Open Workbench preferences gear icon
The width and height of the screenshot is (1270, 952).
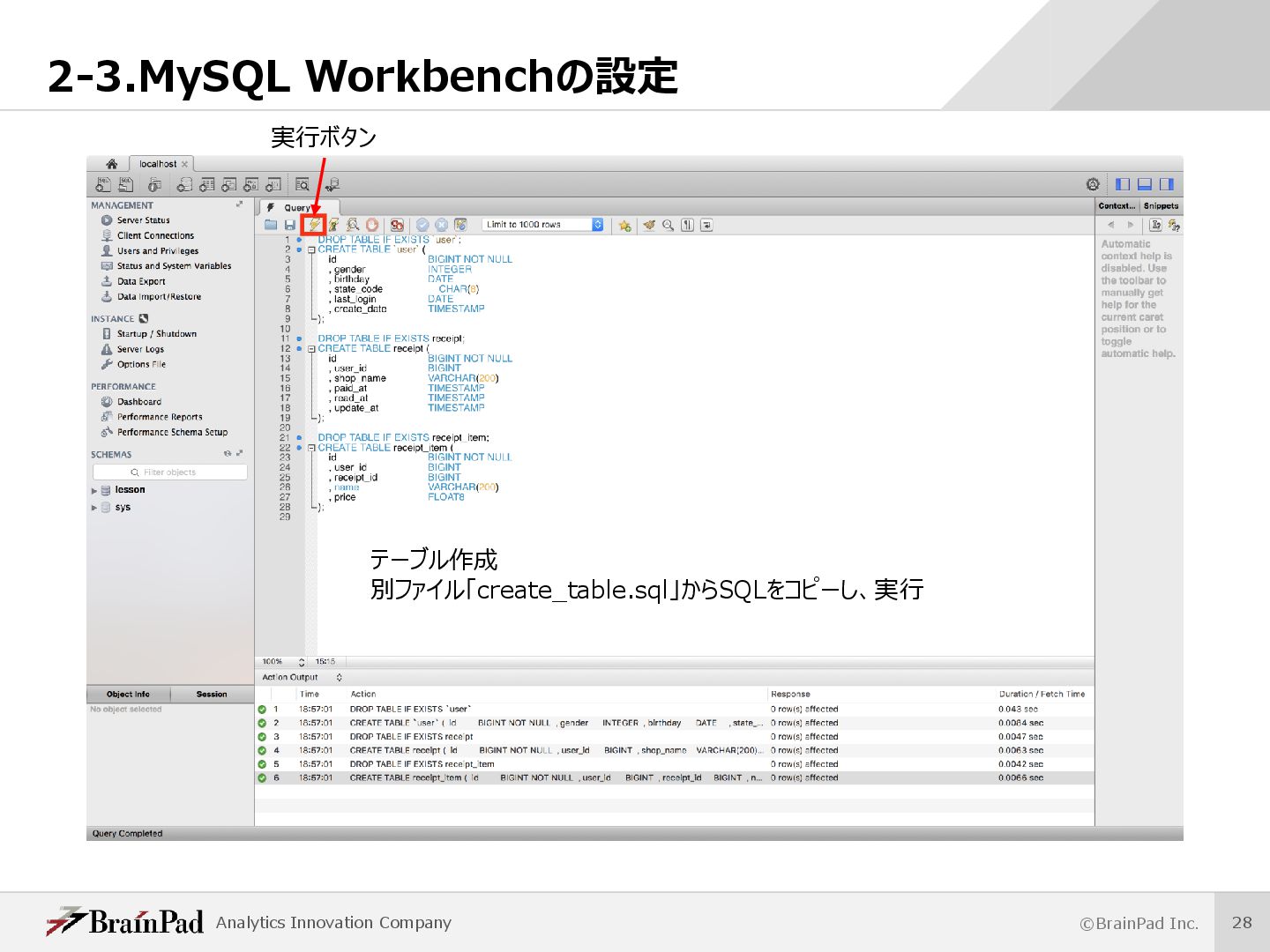[1093, 184]
